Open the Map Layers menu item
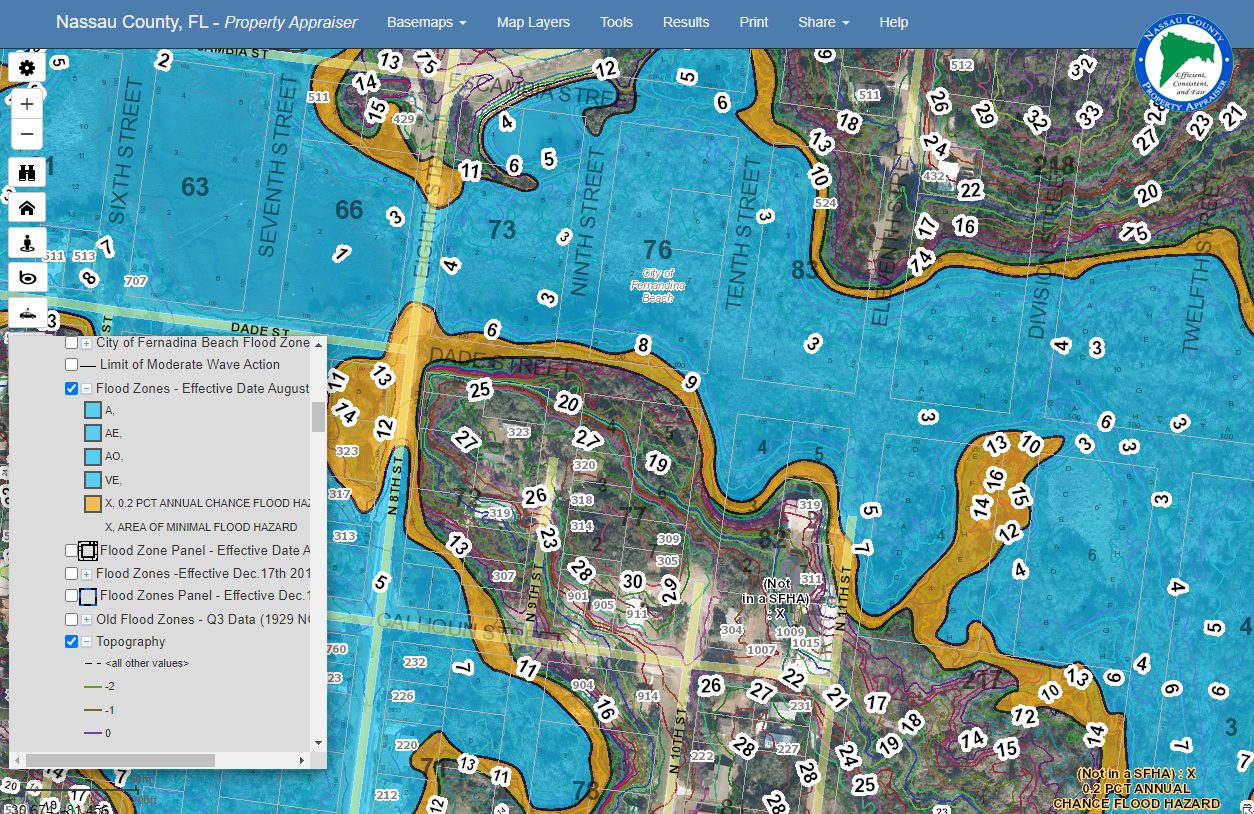 [533, 22]
